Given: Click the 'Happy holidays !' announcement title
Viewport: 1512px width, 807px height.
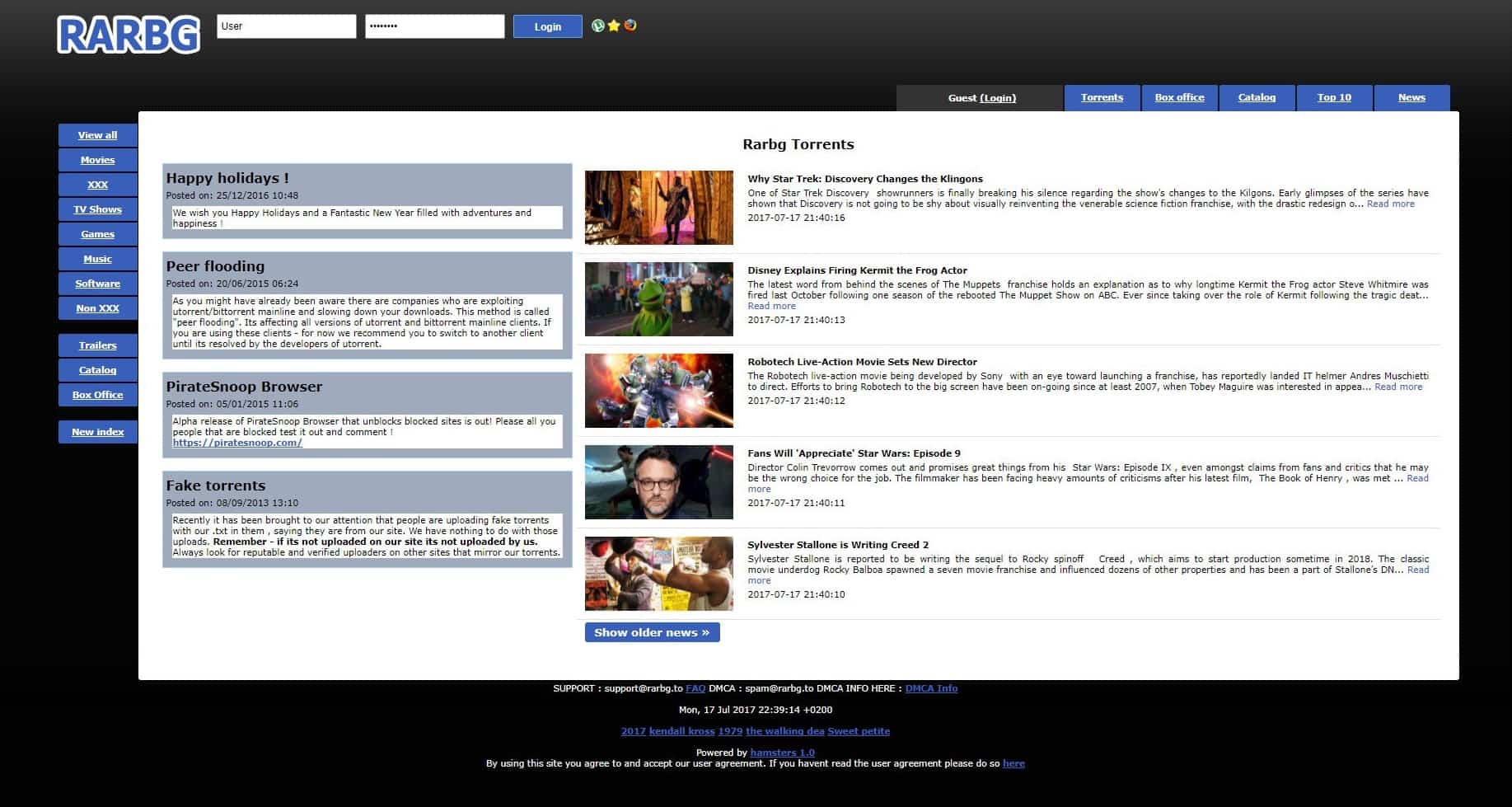Looking at the screenshot, I should coord(227,178).
